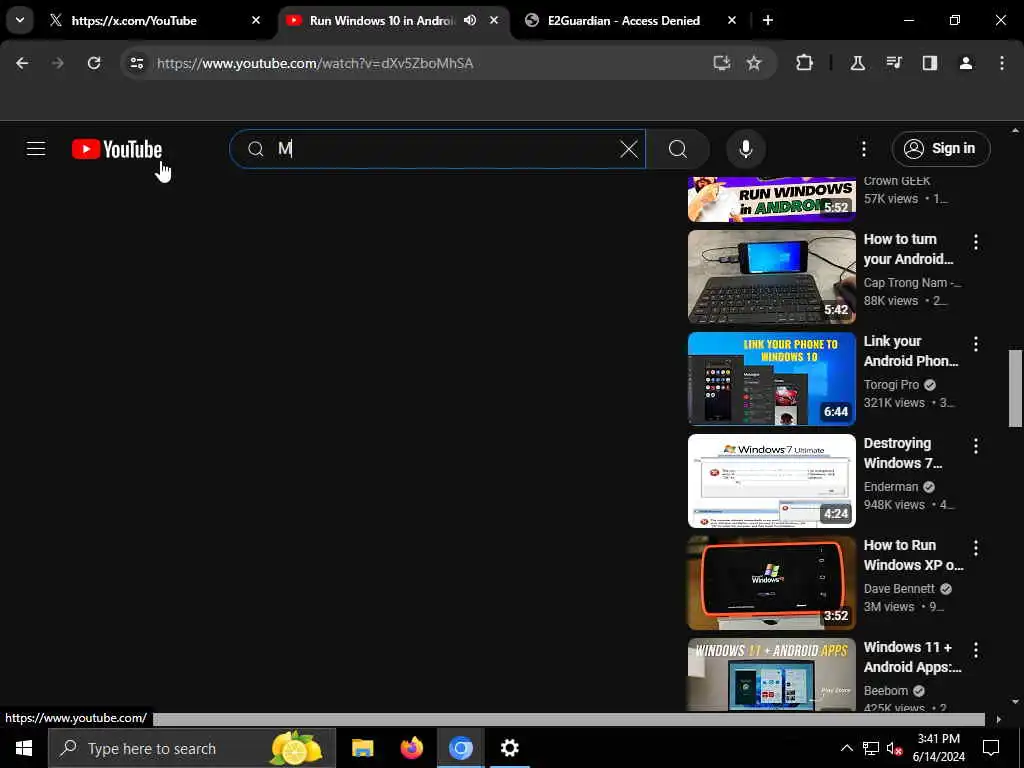The width and height of the screenshot is (1024, 768).
Task: Open File Explorer from taskbar
Action: click(x=362, y=748)
